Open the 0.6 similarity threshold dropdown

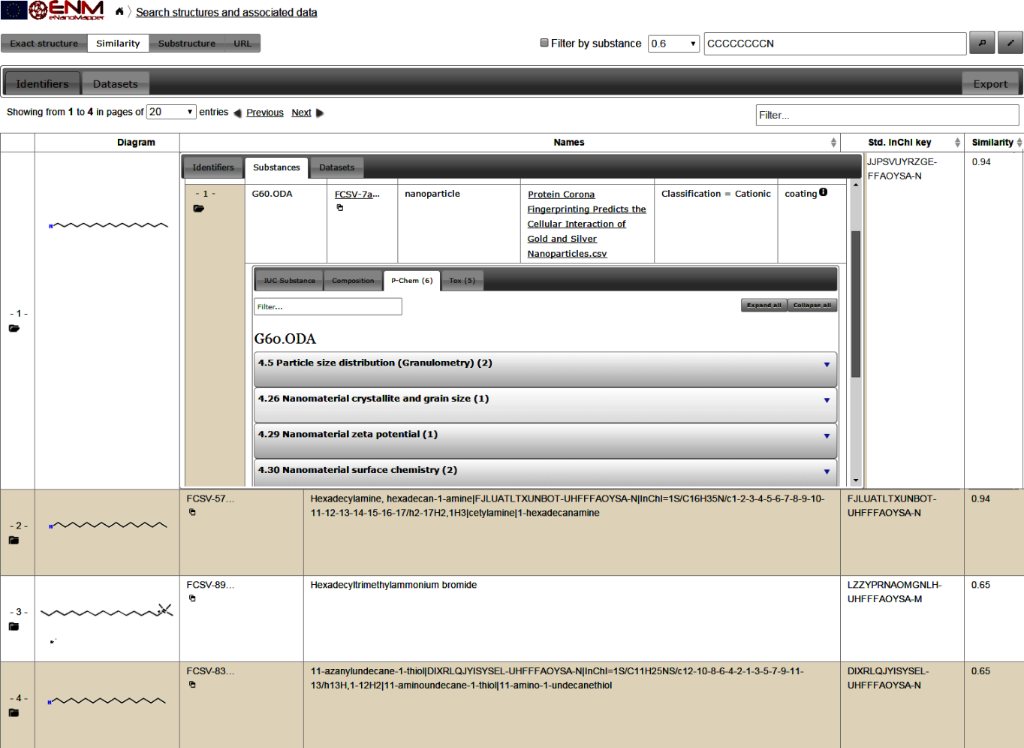click(x=674, y=43)
